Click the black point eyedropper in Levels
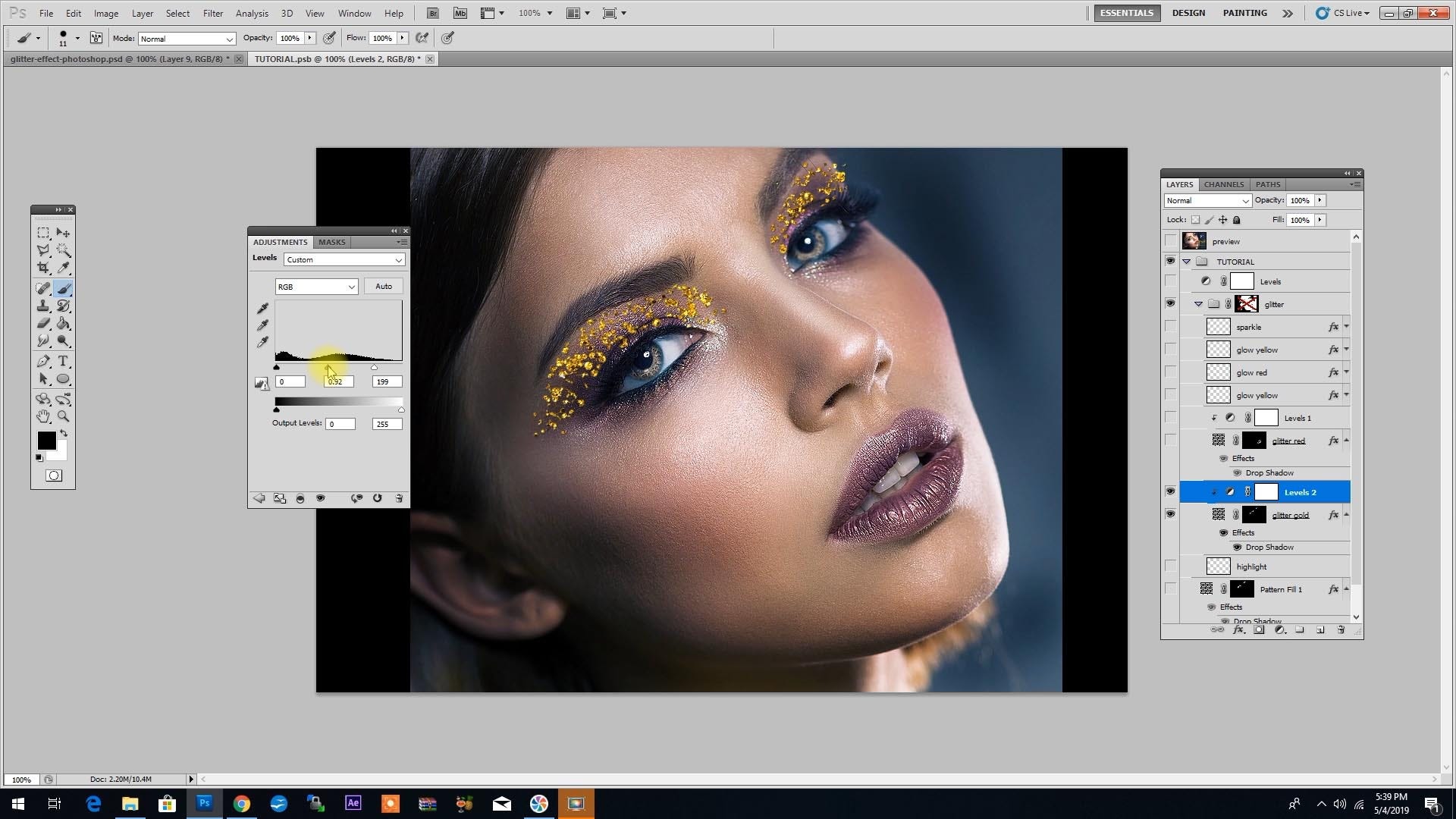 (x=262, y=309)
